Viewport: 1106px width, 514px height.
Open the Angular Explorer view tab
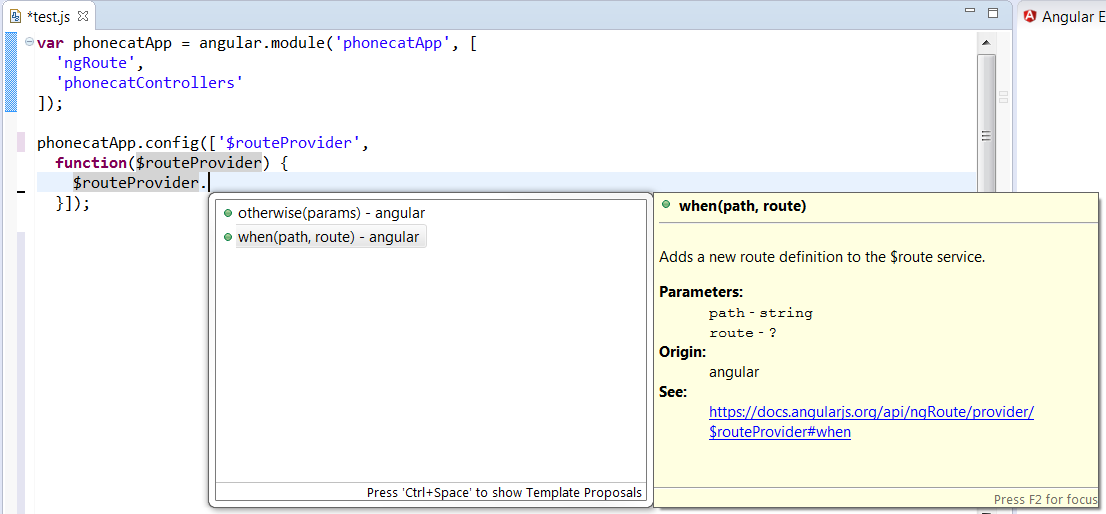1066,17
